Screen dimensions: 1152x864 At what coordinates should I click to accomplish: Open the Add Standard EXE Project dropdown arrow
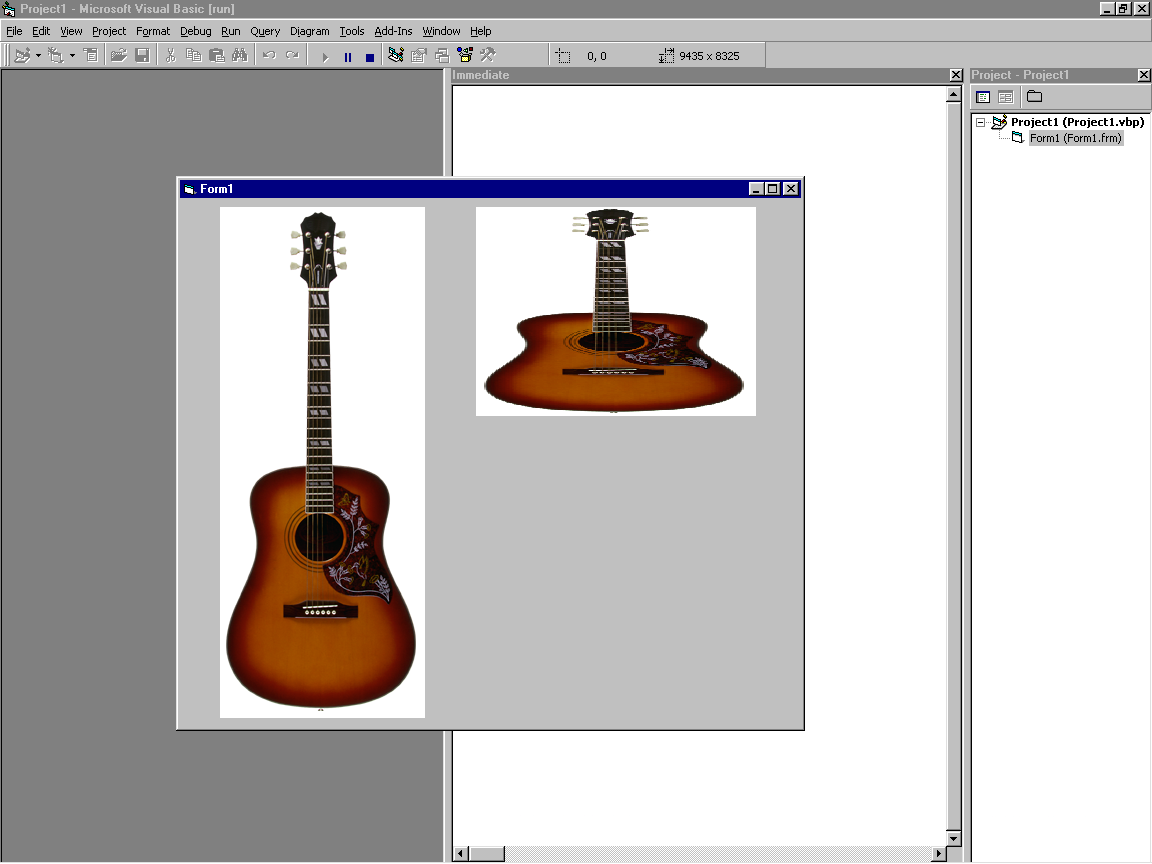(x=38, y=56)
